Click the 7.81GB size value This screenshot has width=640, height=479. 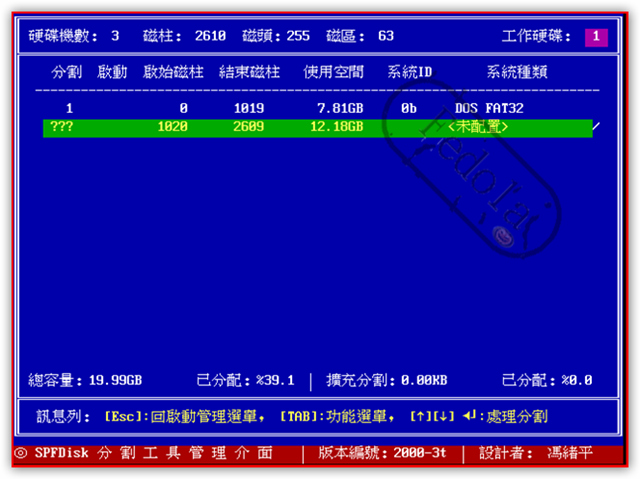click(333, 107)
